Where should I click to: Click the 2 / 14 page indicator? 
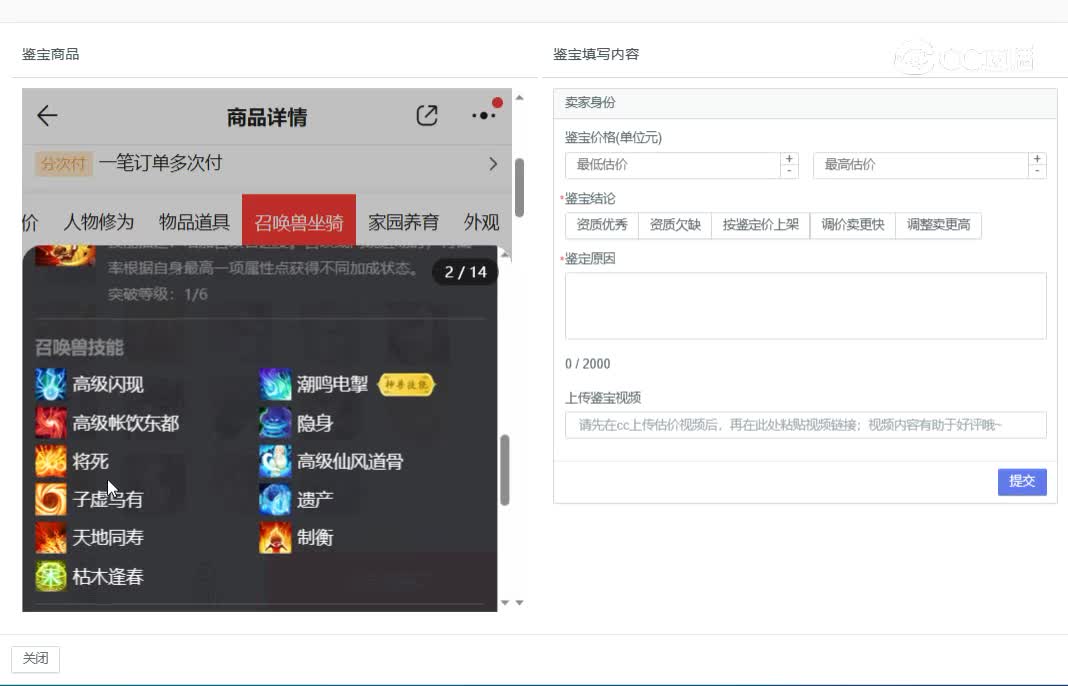[x=465, y=272]
